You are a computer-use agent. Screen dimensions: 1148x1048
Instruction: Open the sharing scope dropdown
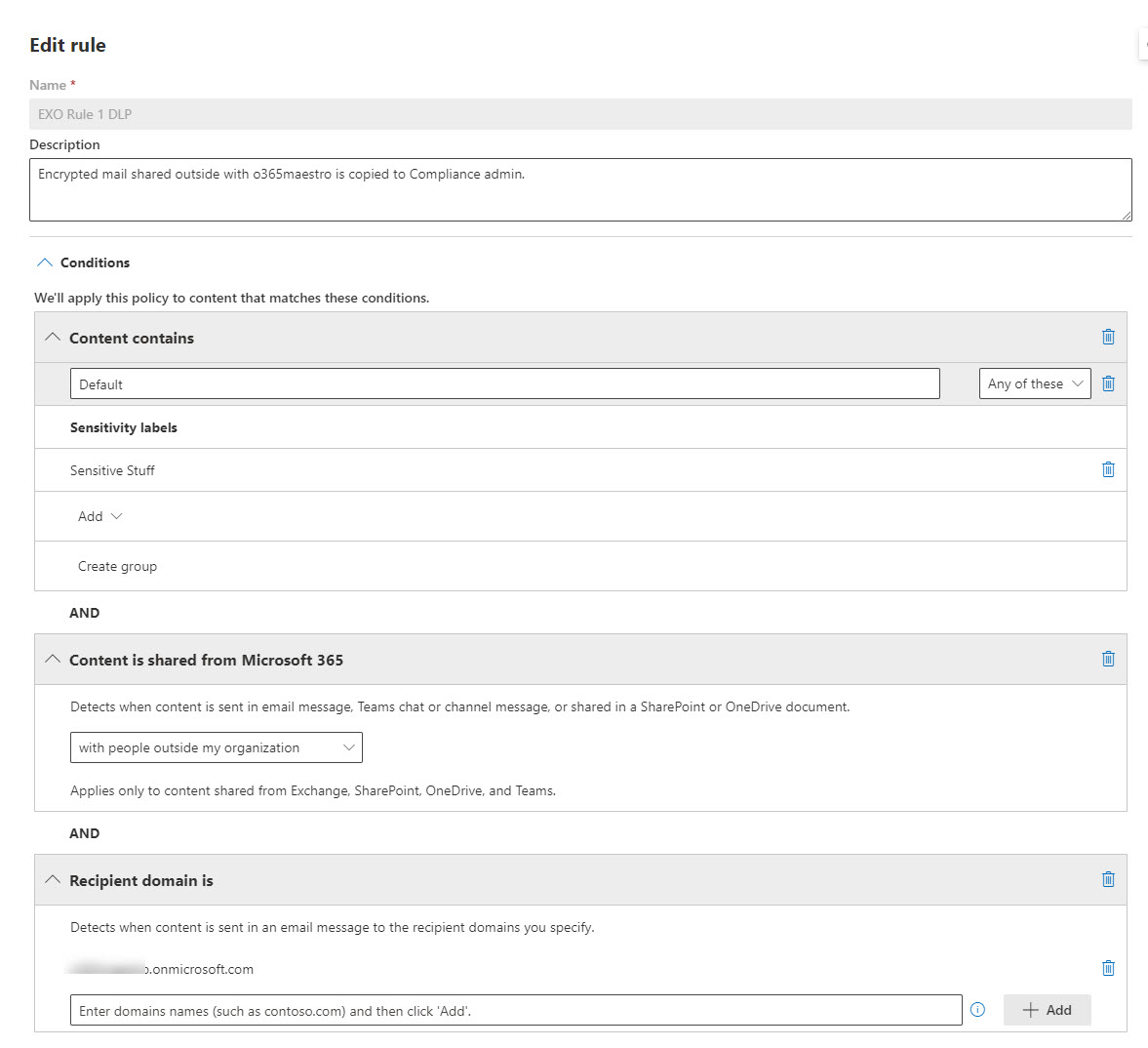(x=216, y=746)
